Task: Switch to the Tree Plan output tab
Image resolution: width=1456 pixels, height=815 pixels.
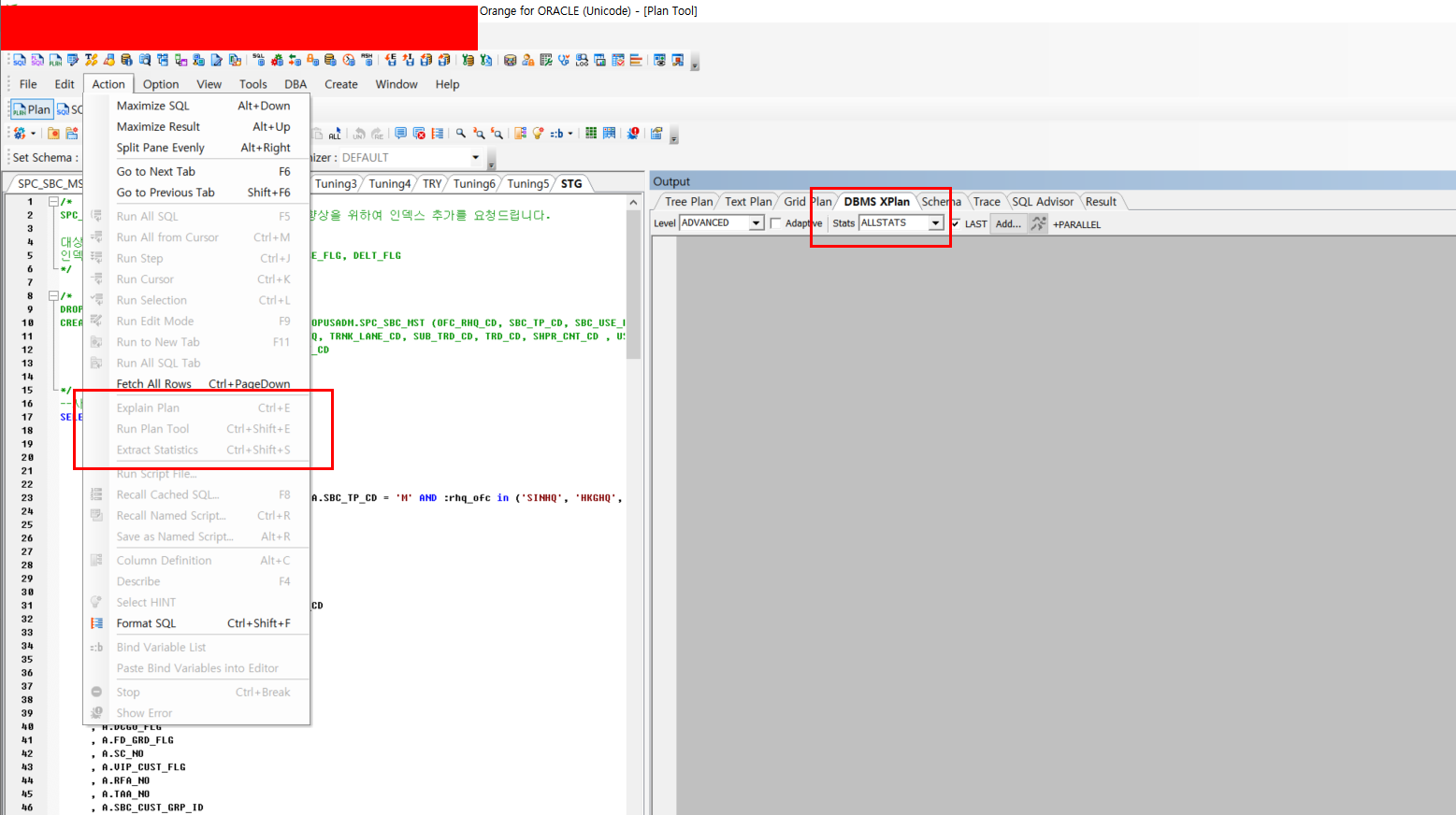Action: 688,202
